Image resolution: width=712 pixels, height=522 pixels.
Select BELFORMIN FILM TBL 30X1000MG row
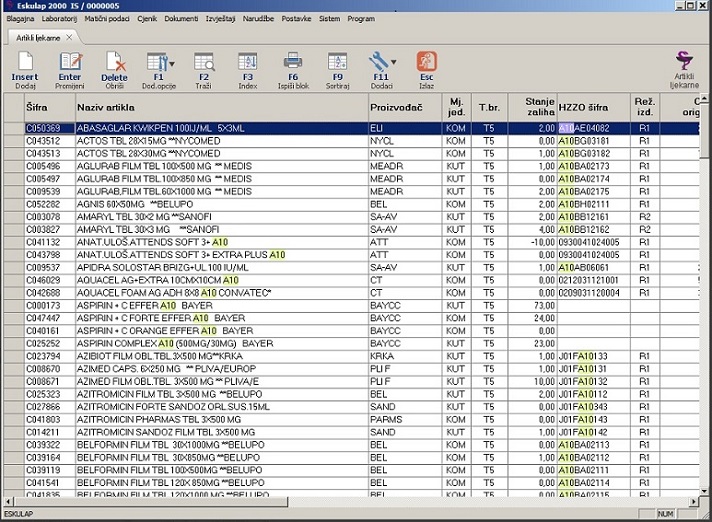point(351,445)
